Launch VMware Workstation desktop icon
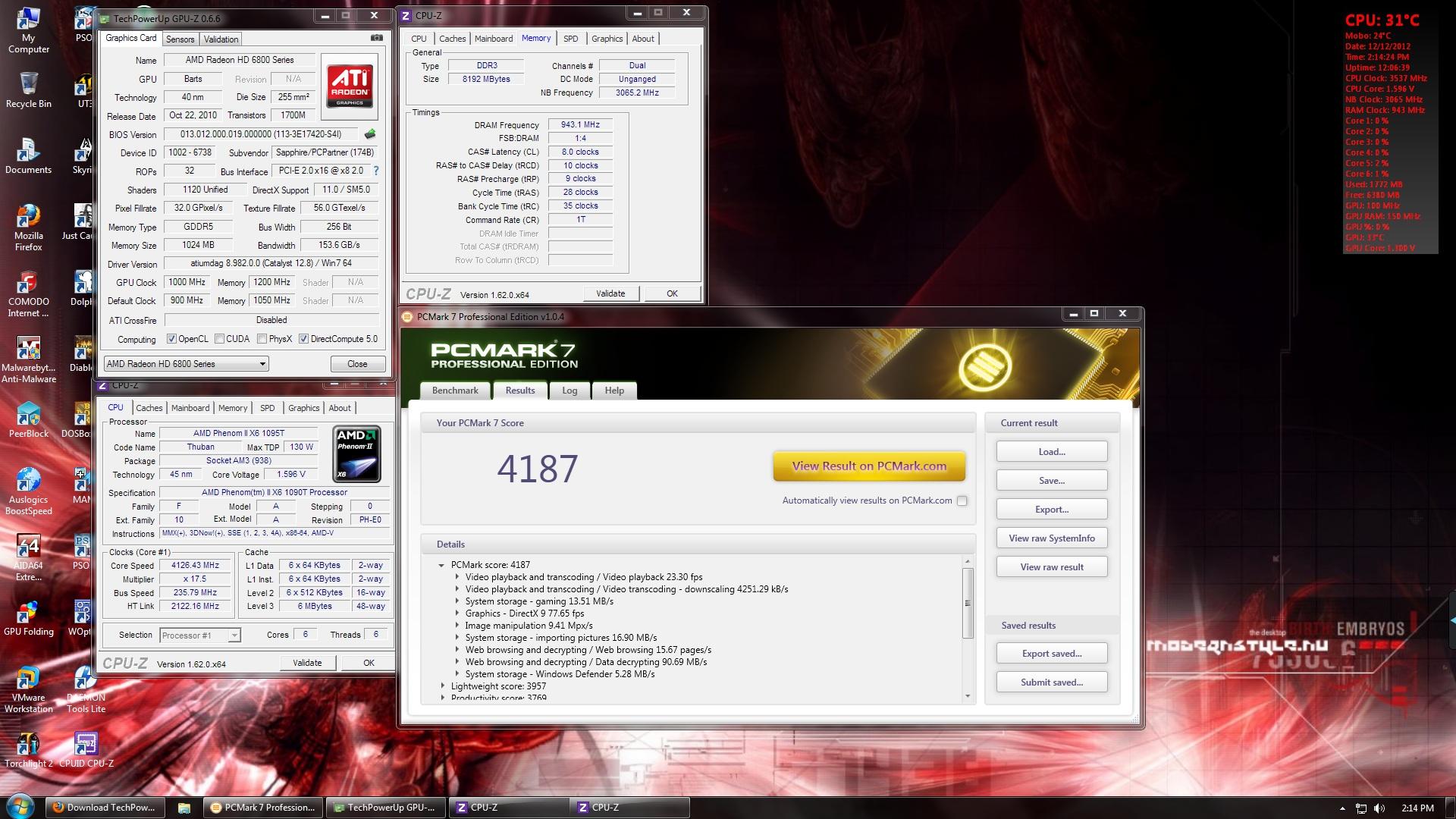Image resolution: width=1456 pixels, height=819 pixels. coord(28,689)
